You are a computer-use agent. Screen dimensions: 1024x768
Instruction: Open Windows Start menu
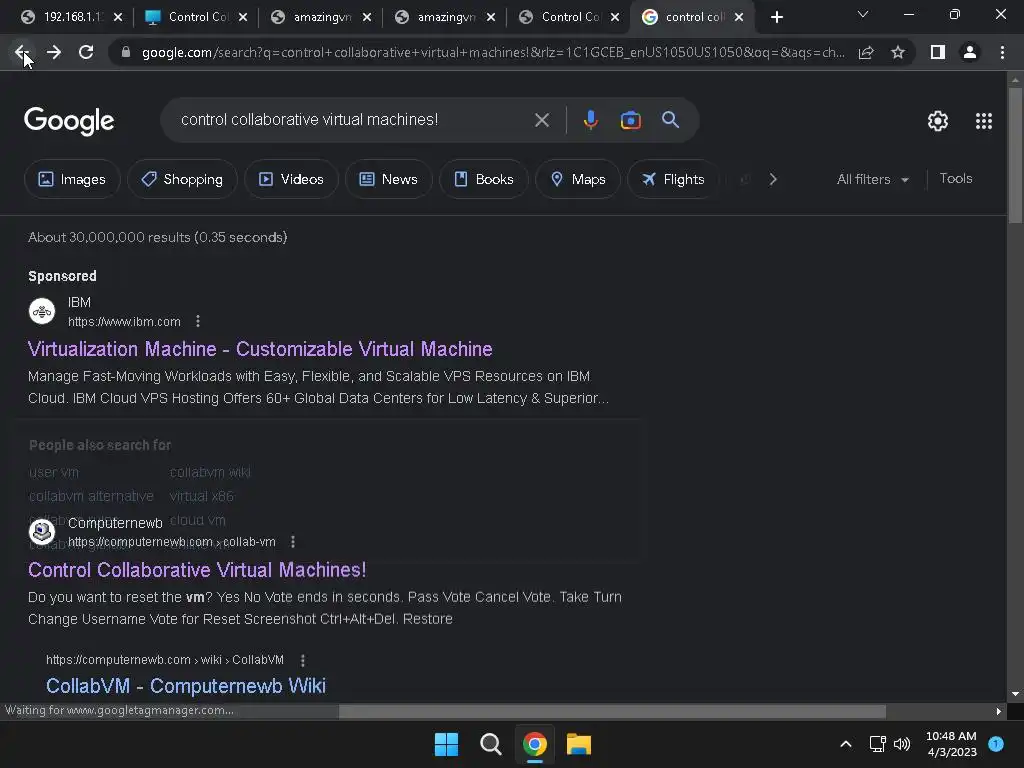(446, 744)
